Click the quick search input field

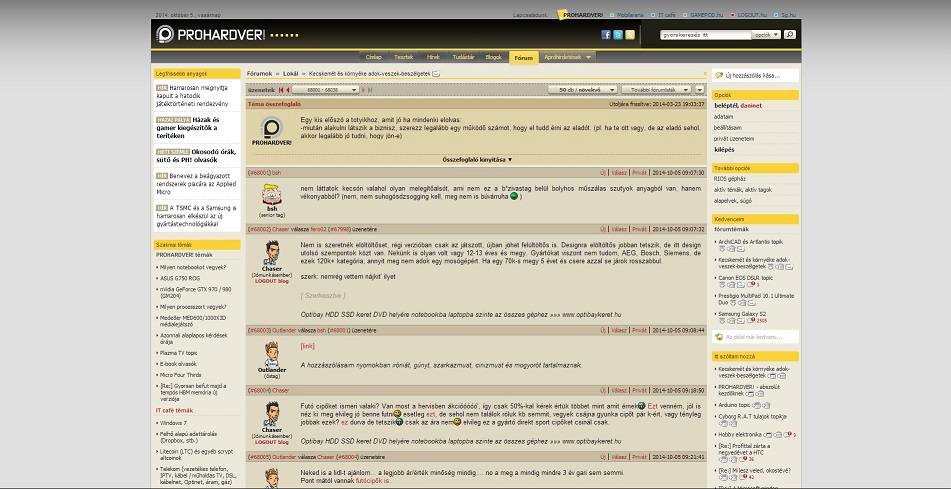click(706, 35)
